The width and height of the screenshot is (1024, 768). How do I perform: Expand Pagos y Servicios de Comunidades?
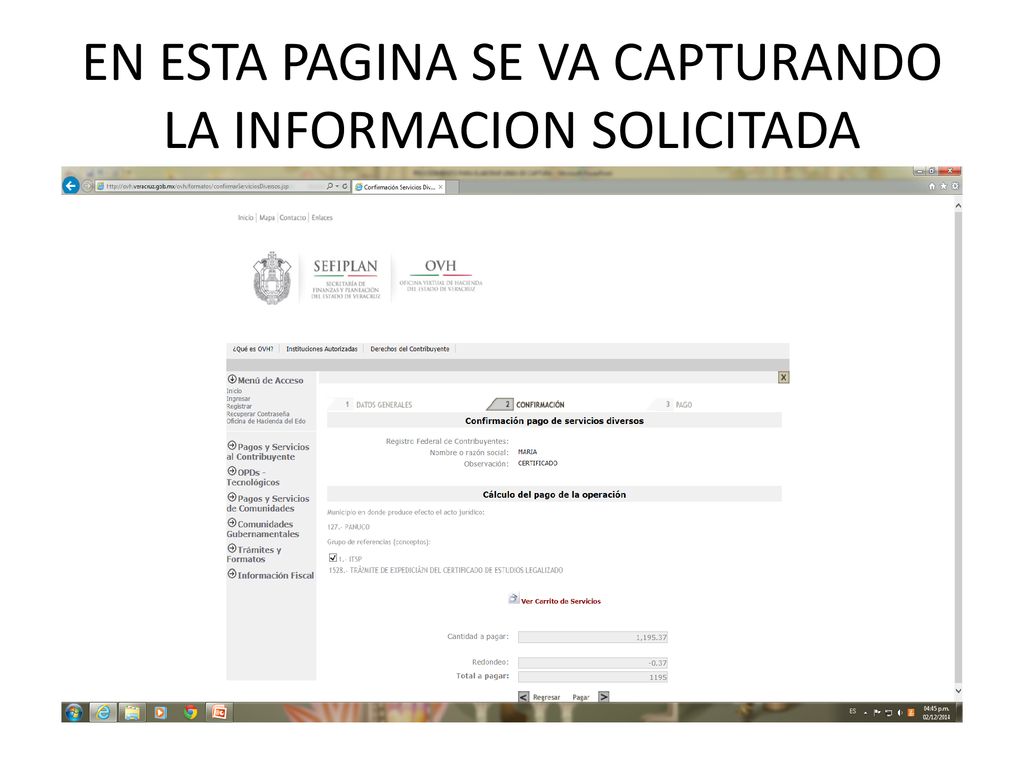[x=268, y=503]
